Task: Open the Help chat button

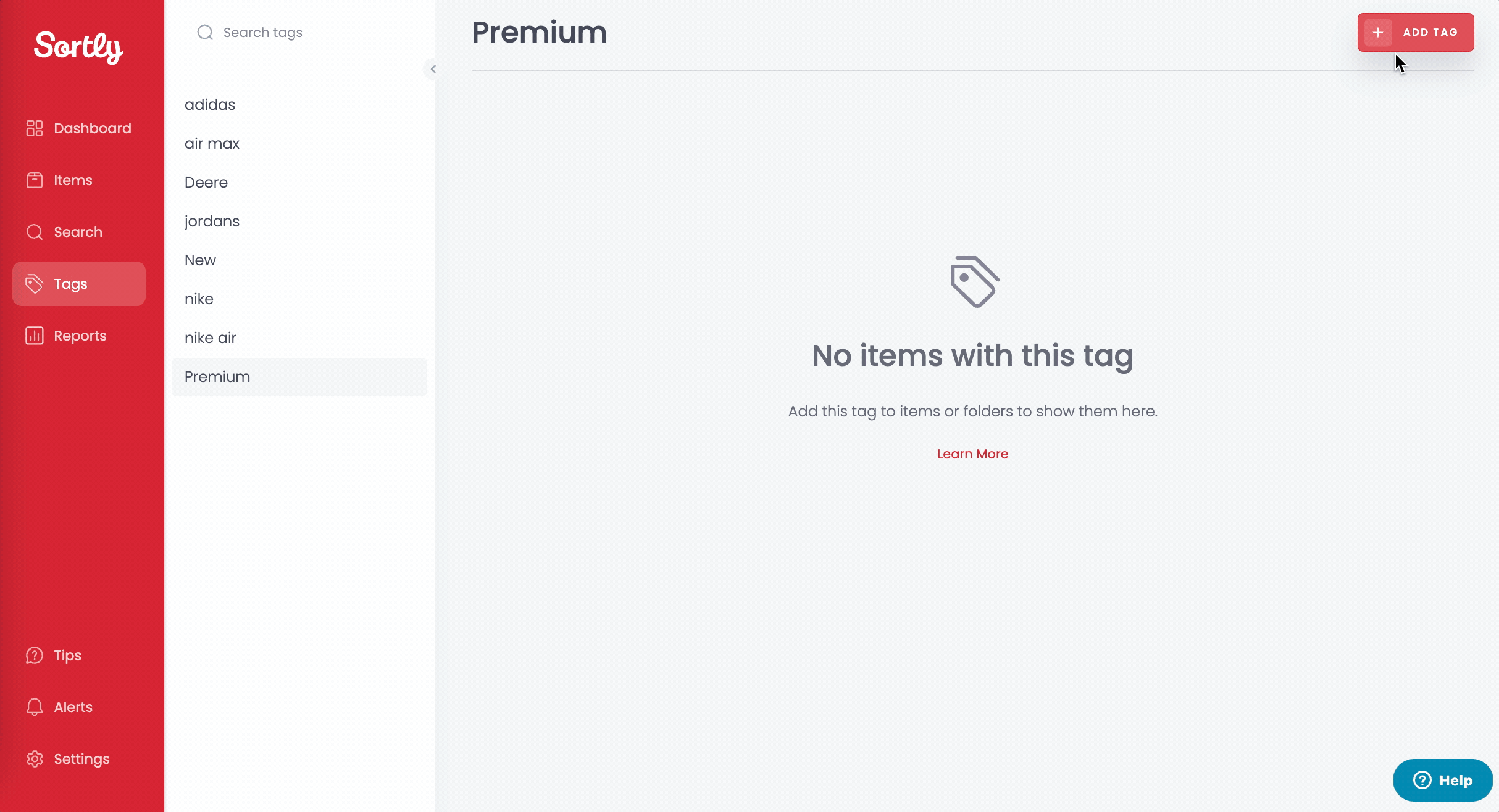Action: [x=1443, y=781]
